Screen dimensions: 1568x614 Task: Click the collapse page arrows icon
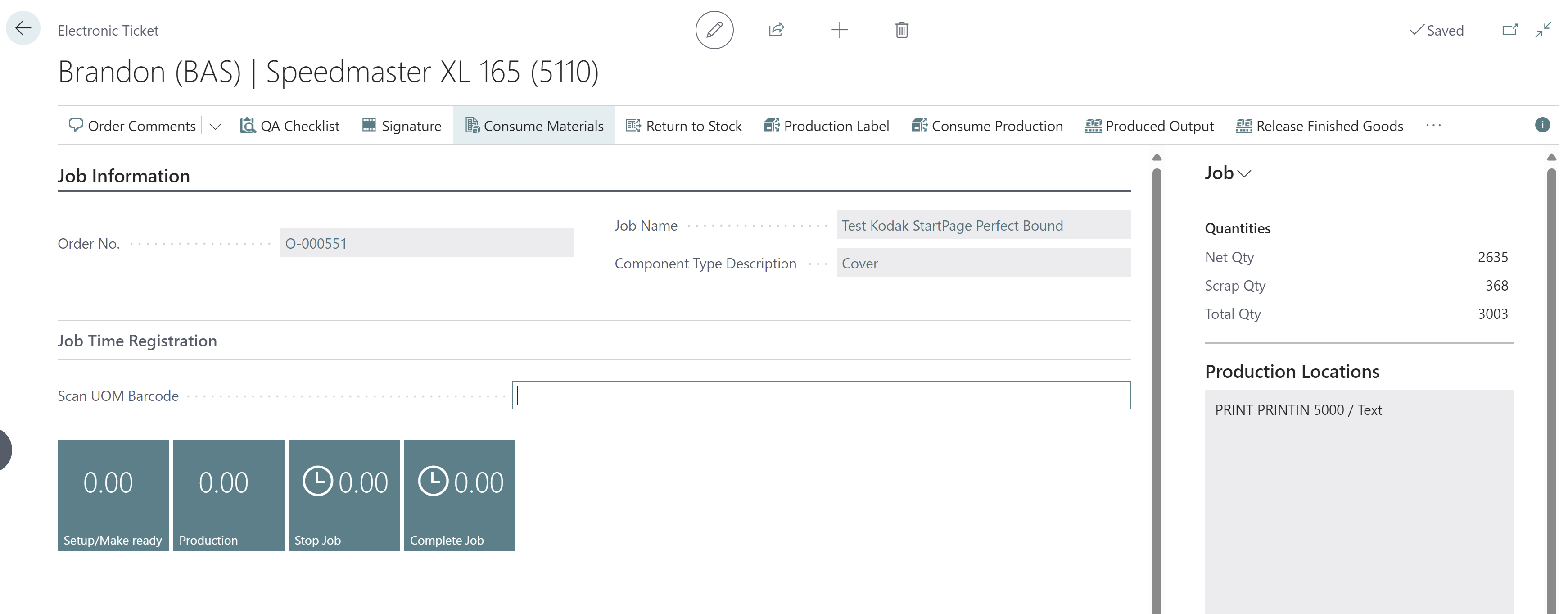click(1543, 30)
